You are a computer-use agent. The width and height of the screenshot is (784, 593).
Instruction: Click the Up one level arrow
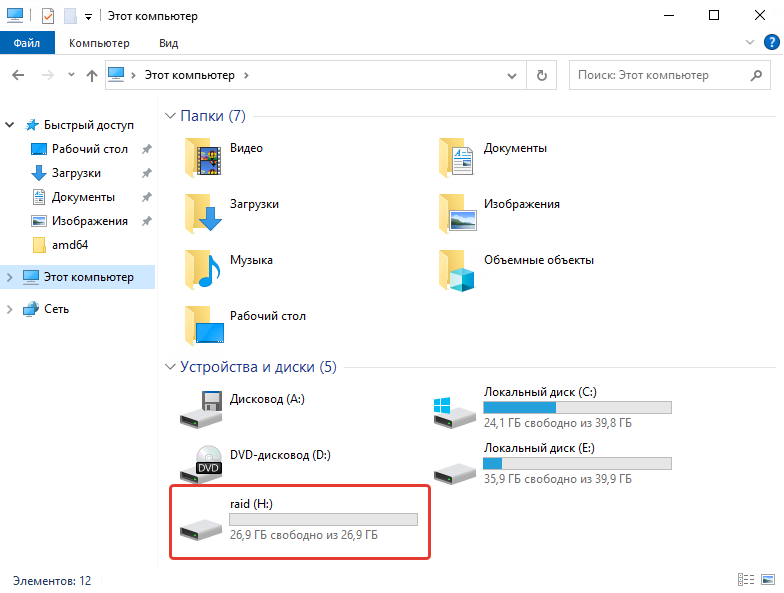[x=92, y=75]
